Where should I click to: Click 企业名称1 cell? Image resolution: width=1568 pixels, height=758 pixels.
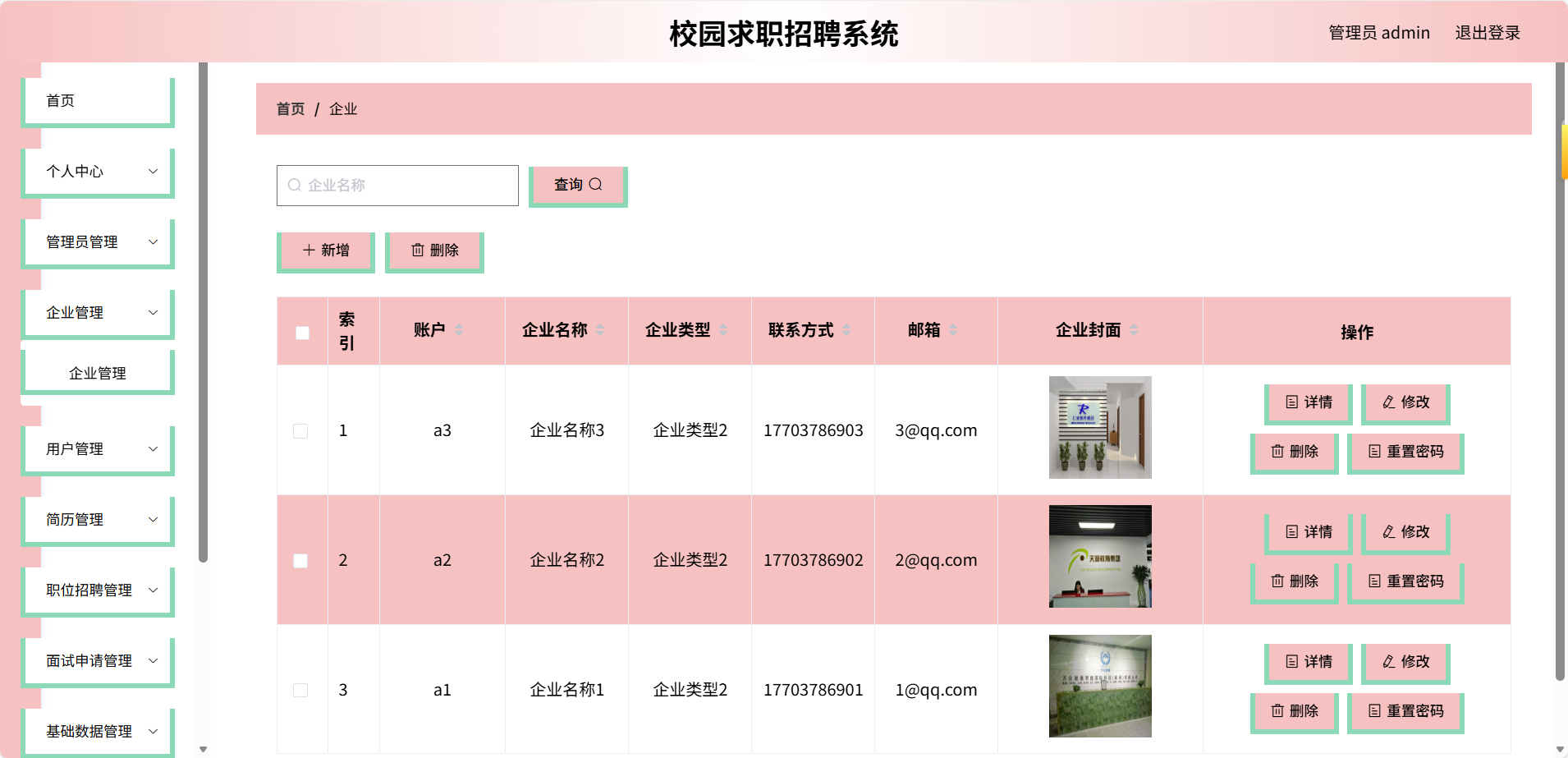[x=567, y=690]
